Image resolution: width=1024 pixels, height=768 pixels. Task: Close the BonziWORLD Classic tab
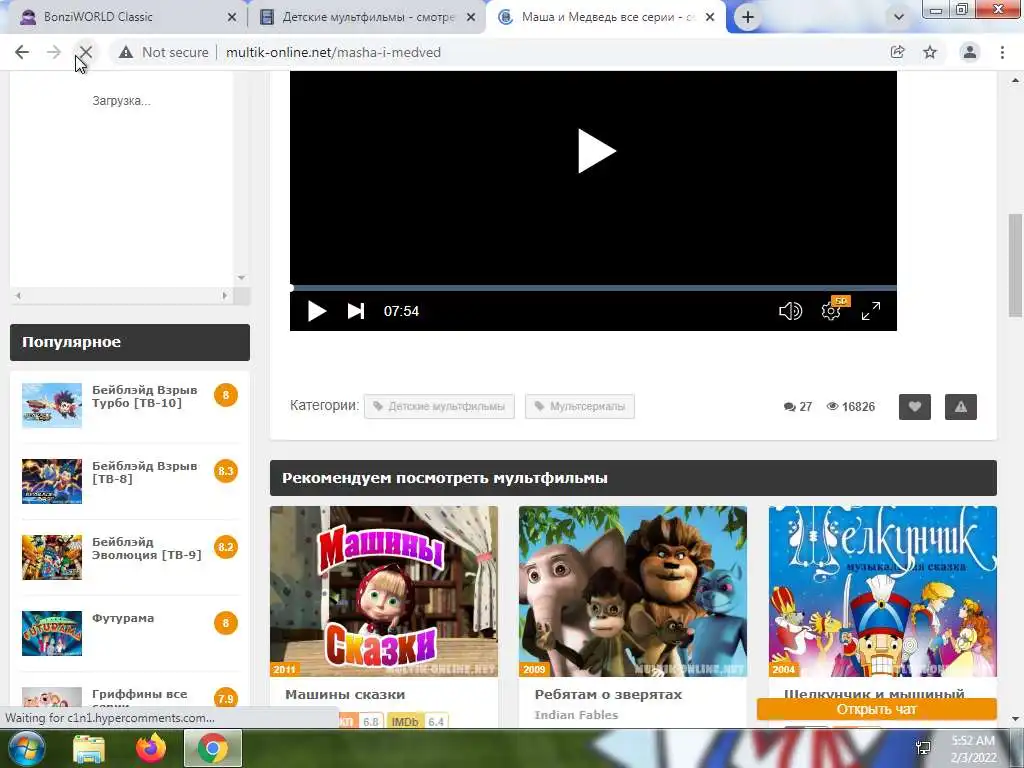click(232, 18)
